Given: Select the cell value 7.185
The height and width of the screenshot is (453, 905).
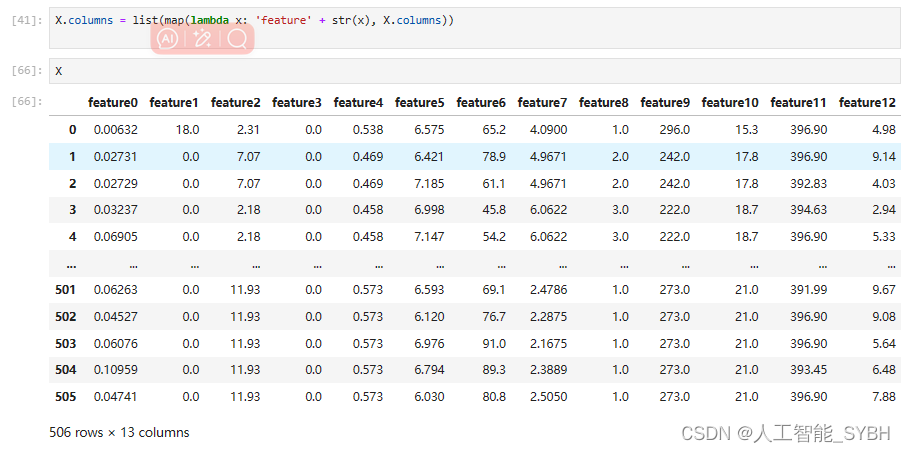Looking at the screenshot, I should click(x=429, y=184).
